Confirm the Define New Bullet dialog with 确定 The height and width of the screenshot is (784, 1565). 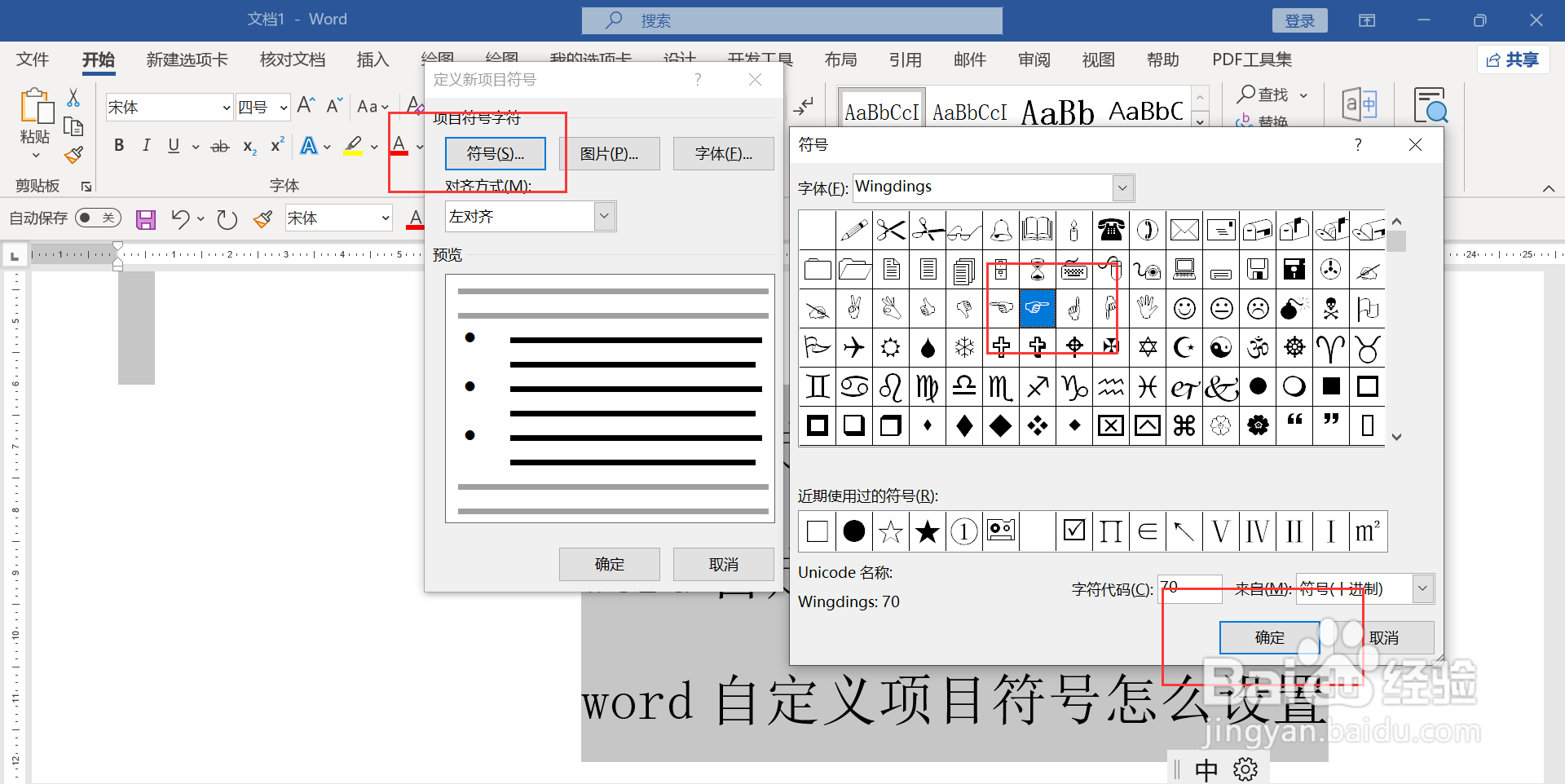coord(609,564)
